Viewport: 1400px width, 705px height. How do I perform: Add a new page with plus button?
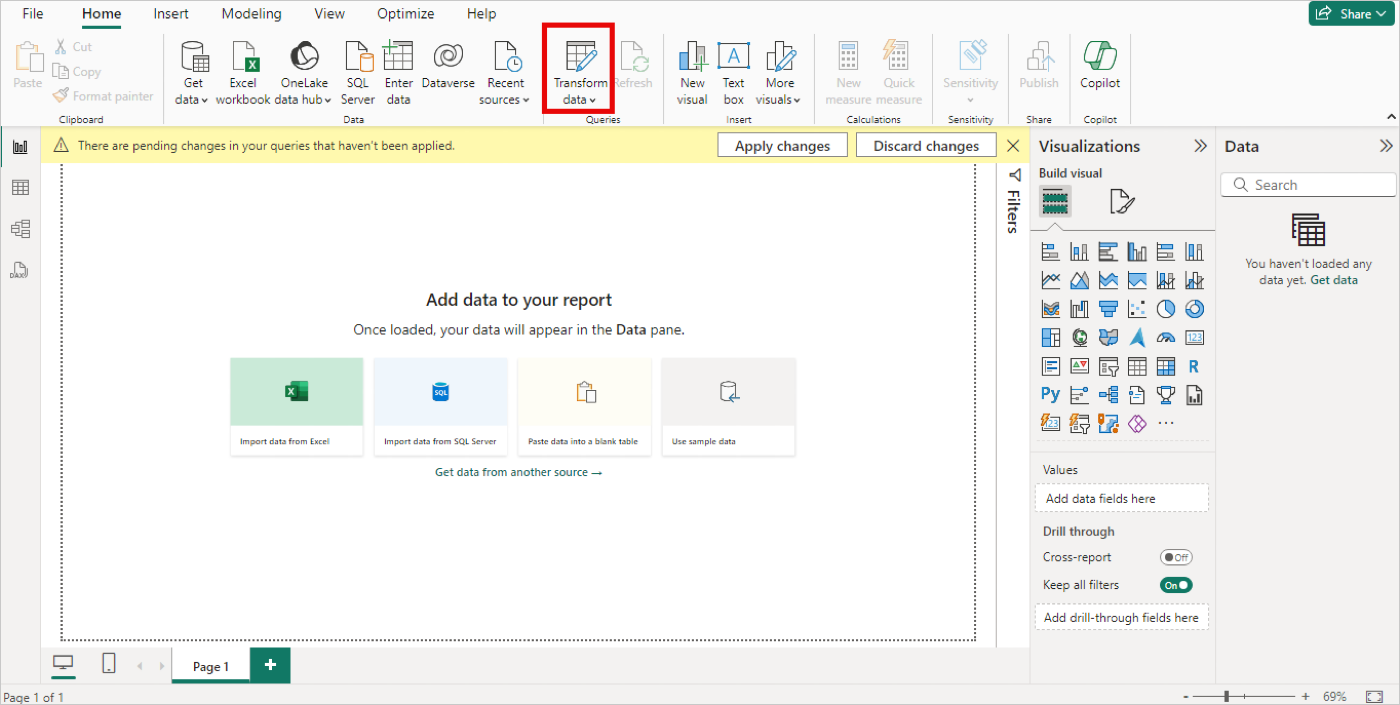click(x=270, y=665)
